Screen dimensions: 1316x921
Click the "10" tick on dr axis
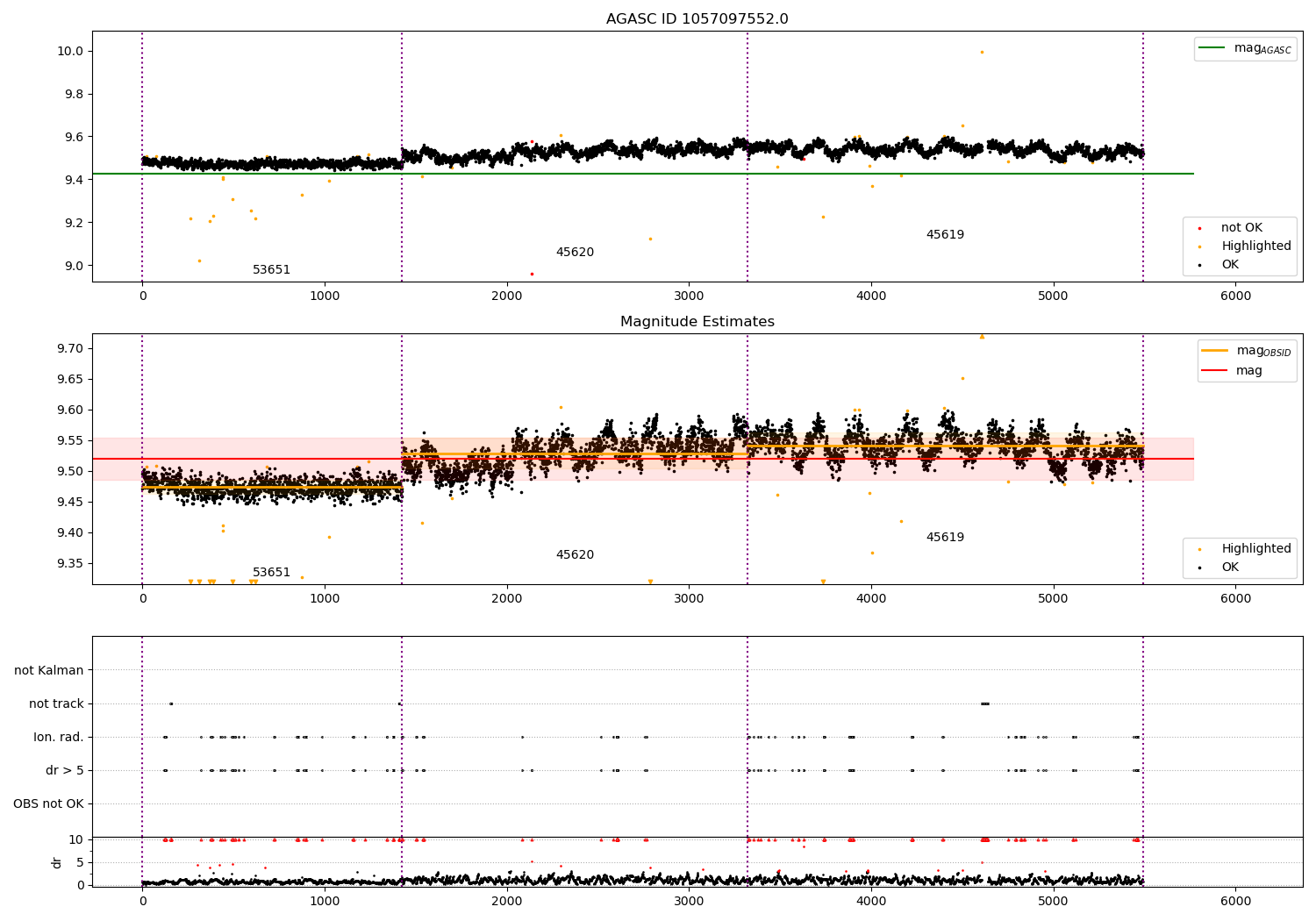coord(76,839)
